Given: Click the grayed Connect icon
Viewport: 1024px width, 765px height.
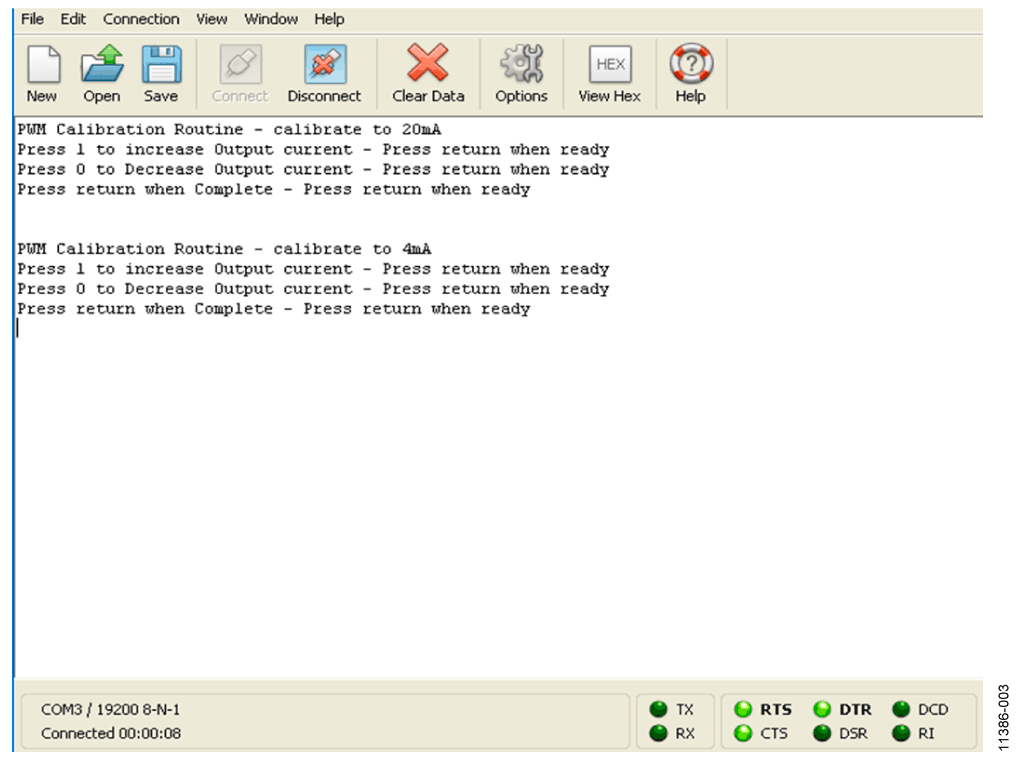Looking at the screenshot, I should 241,64.
